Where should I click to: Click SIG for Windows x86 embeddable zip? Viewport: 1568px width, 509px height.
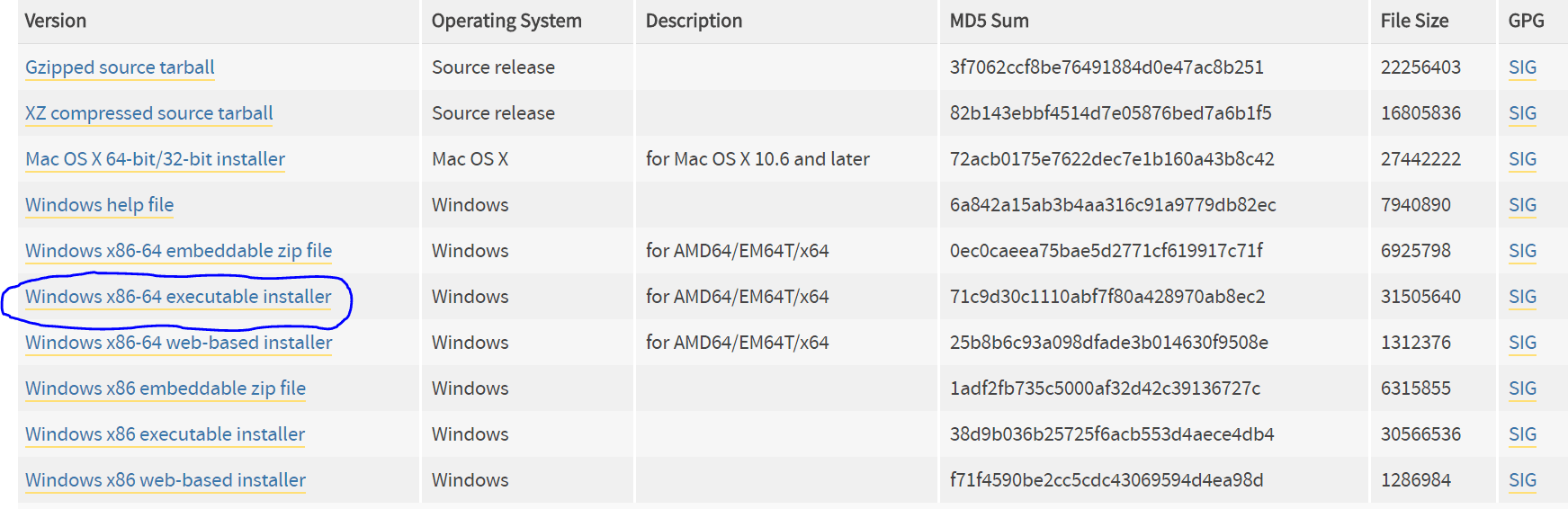1522,388
